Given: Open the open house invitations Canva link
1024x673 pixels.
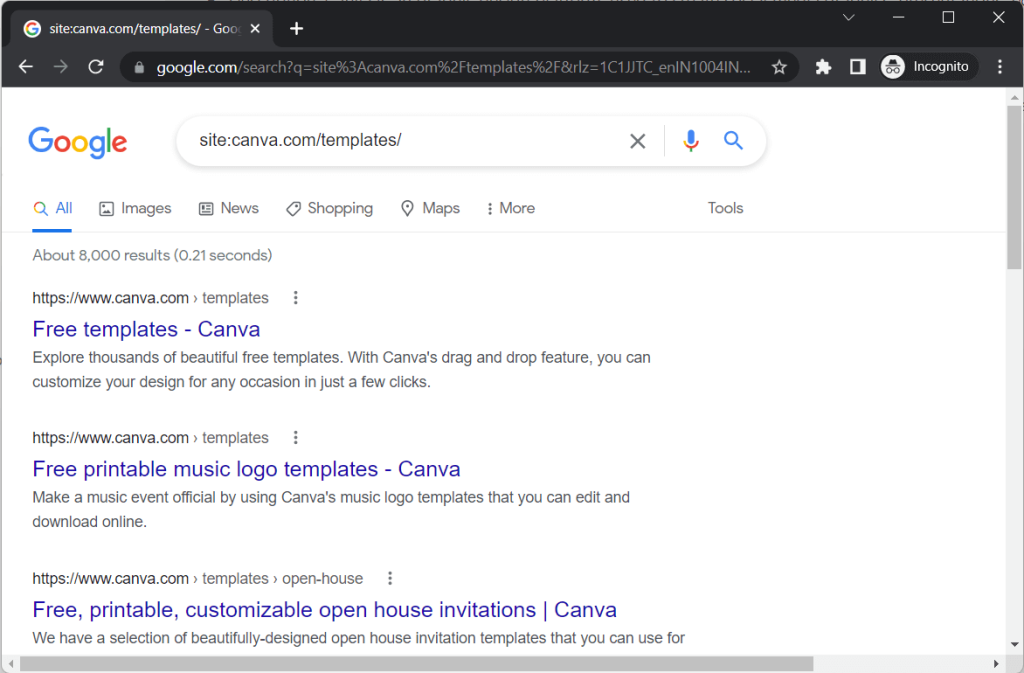Looking at the screenshot, I should point(325,610).
